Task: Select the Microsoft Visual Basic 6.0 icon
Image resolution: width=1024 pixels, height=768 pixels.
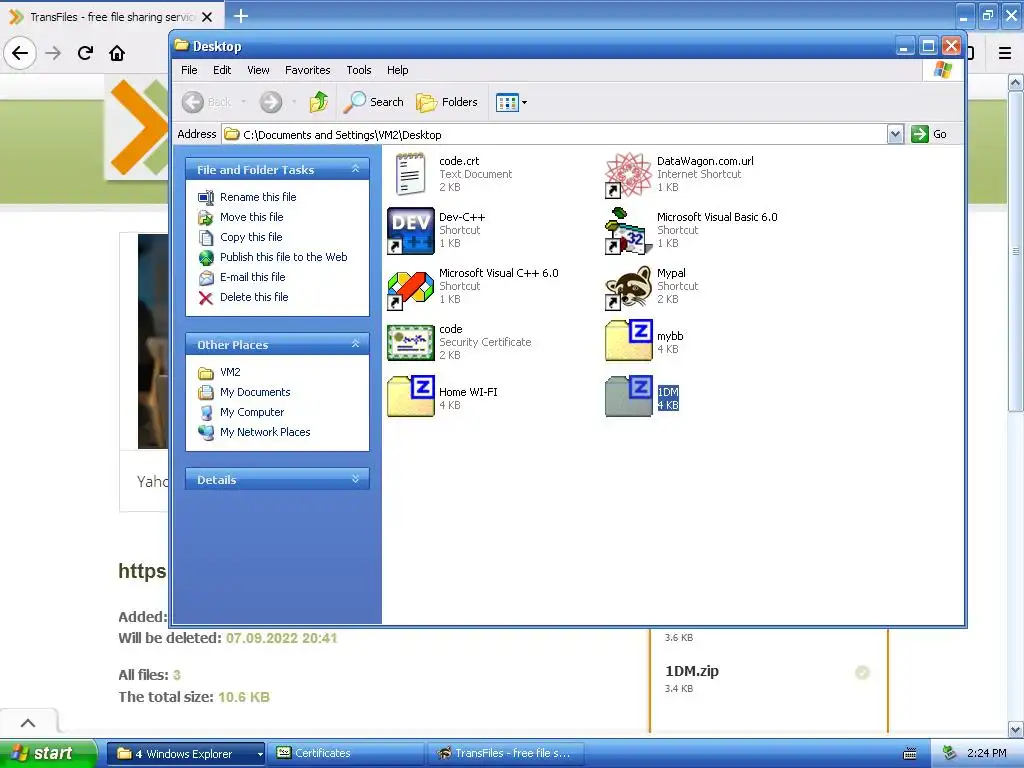Action: point(628,231)
